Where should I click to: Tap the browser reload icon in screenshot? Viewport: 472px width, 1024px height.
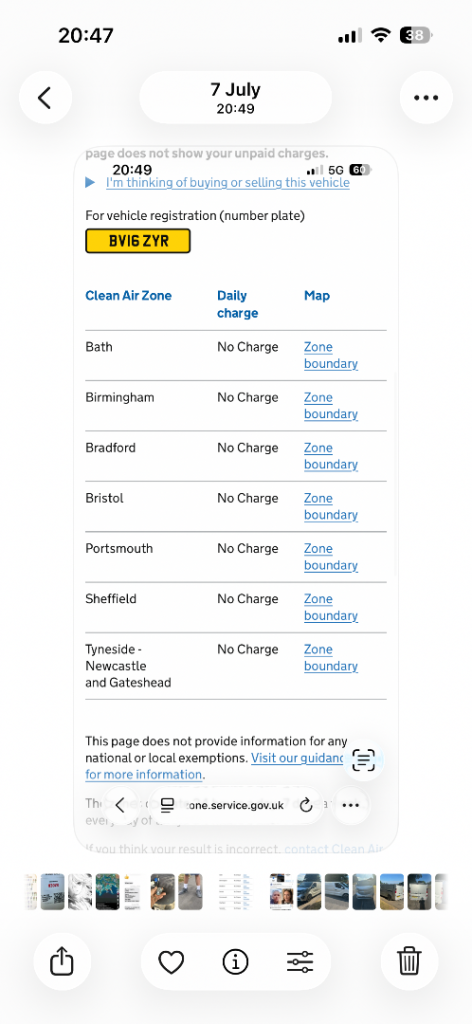pyautogui.click(x=306, y=805)
